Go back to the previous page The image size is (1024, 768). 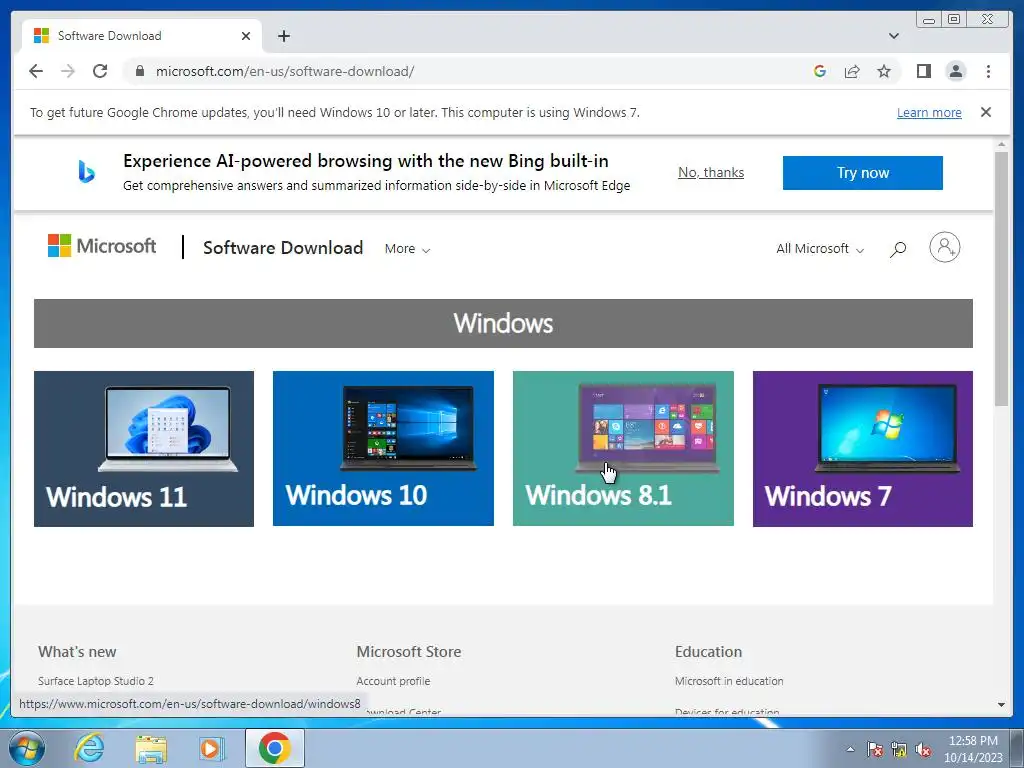tap(36, 71)
